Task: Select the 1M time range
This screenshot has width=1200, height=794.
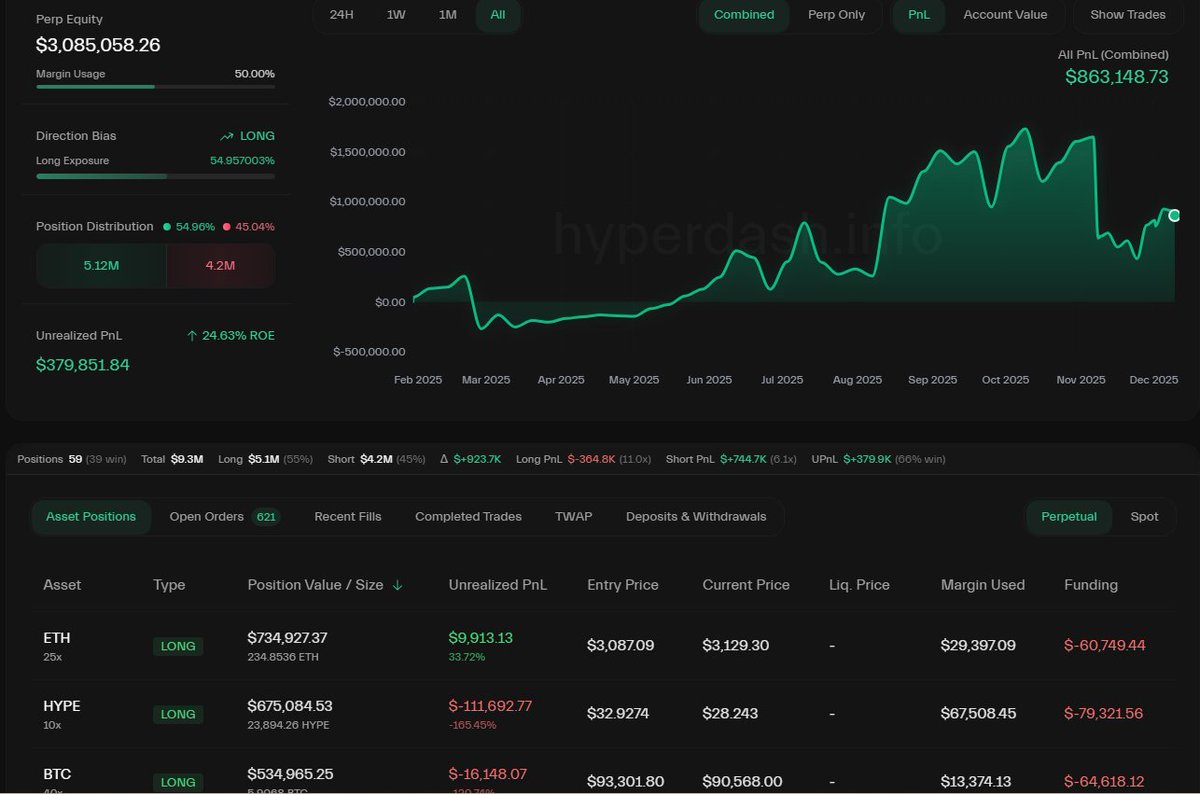Action: tap(448, 15)
